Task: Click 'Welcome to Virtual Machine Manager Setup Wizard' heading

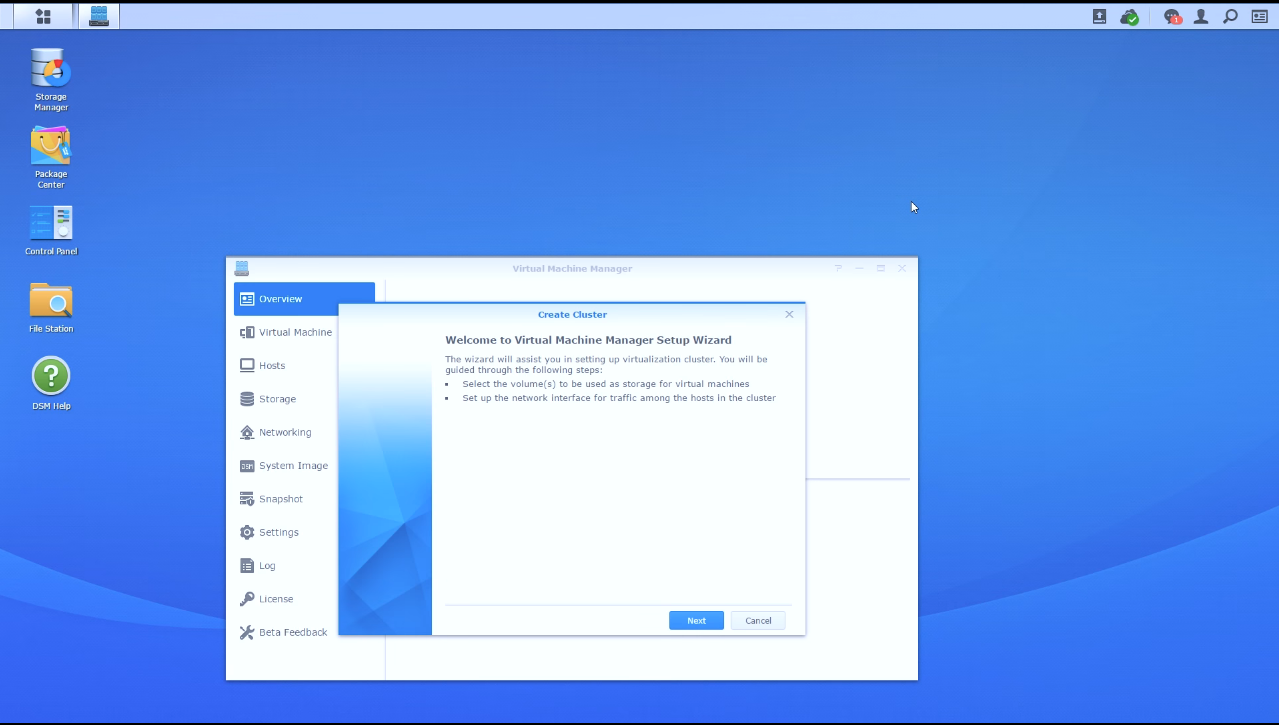Action: pyautogui.click(x=588, y=340)
